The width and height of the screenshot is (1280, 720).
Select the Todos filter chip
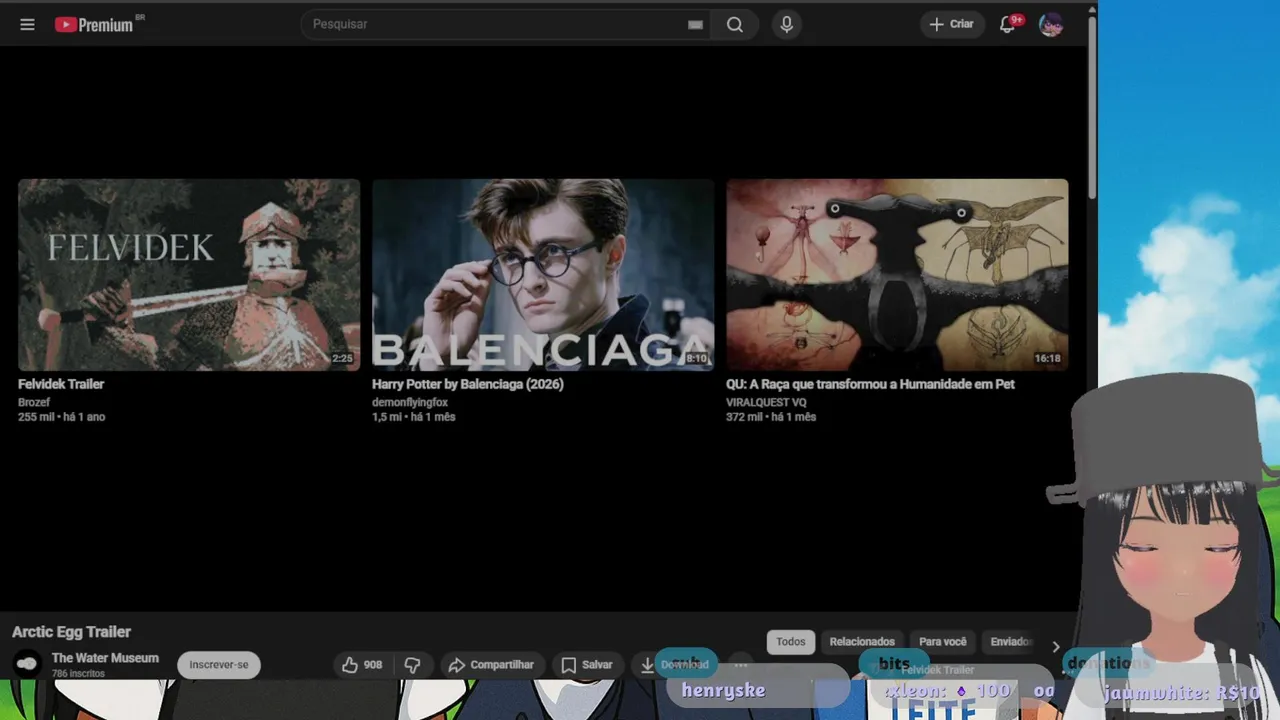click(x=791, y=642)
